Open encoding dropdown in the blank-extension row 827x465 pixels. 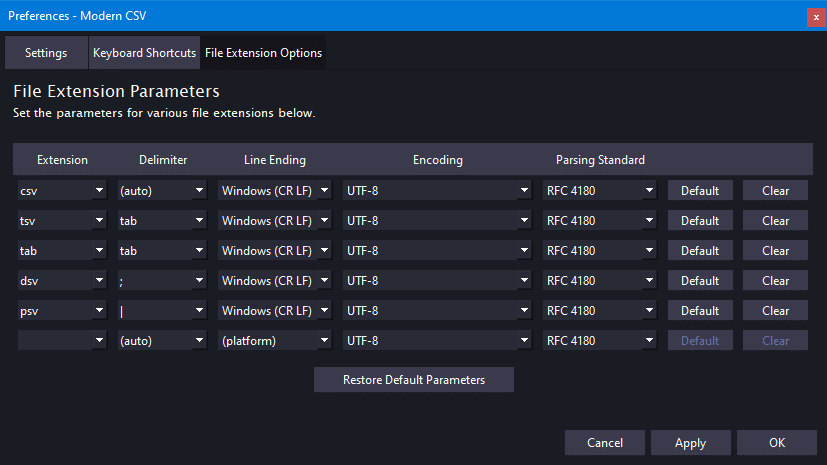(x=437, y=341)
